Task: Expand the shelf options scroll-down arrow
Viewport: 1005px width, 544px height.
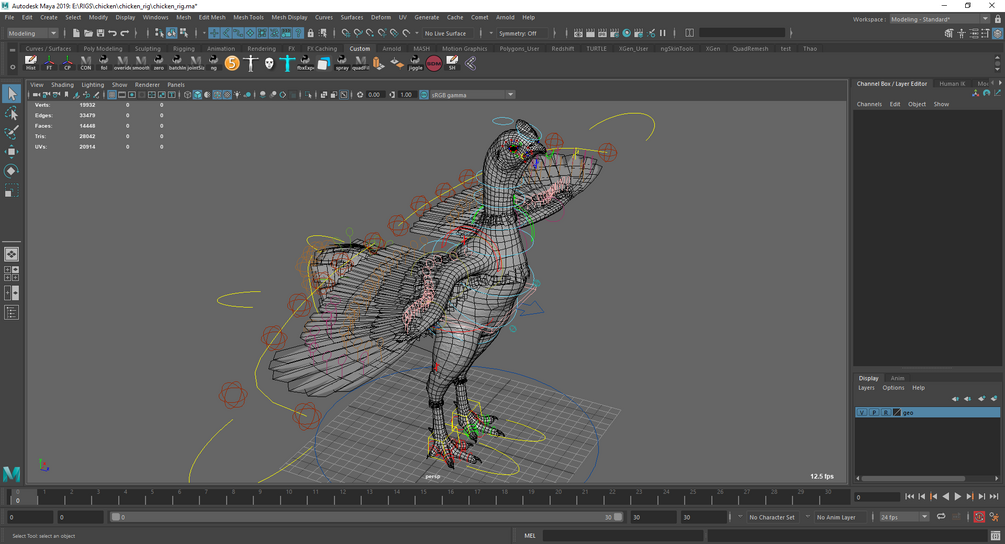Action: pos(997,69)
